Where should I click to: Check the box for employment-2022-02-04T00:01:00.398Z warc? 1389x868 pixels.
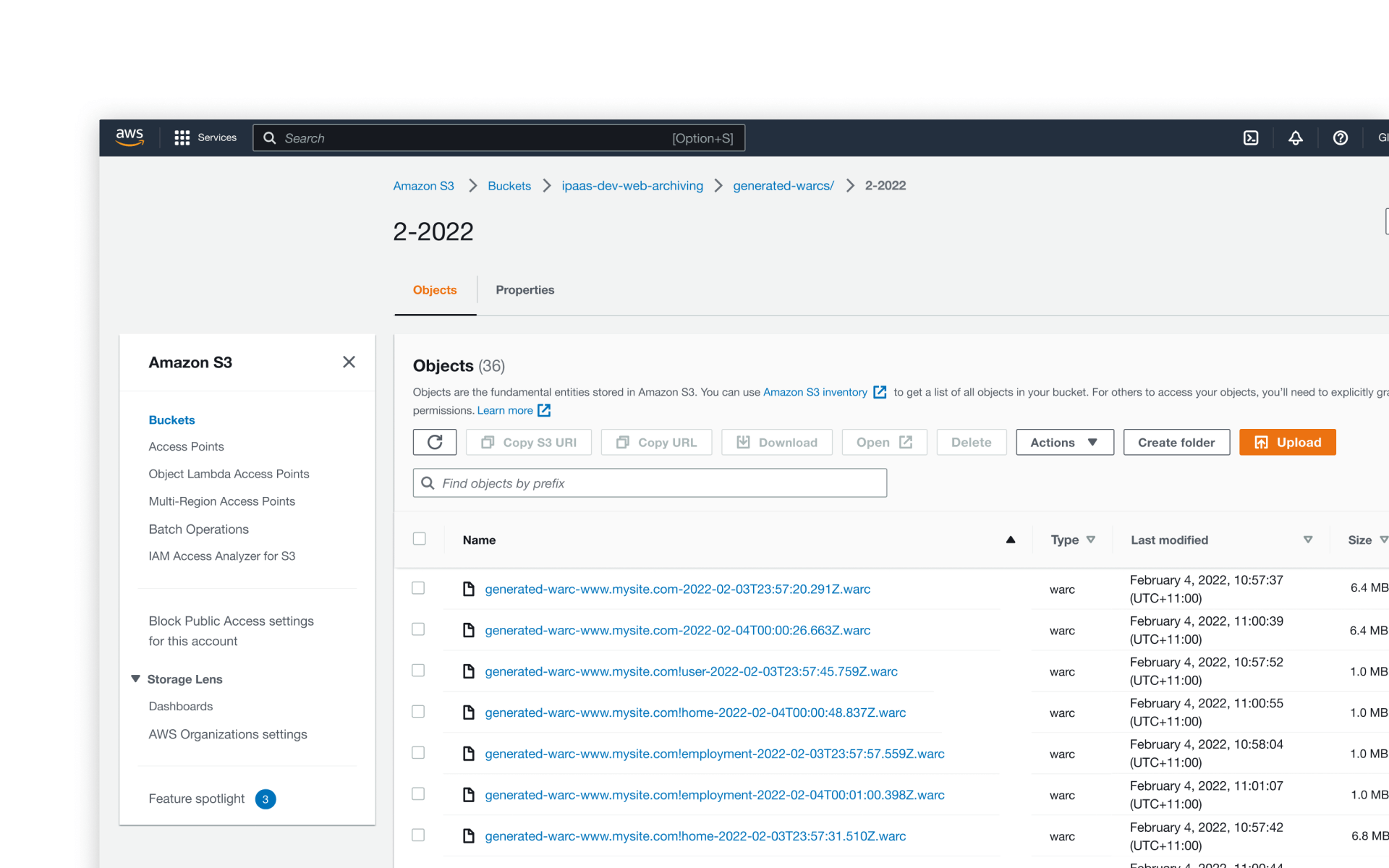pyautogui.click(x=418, y=794)
